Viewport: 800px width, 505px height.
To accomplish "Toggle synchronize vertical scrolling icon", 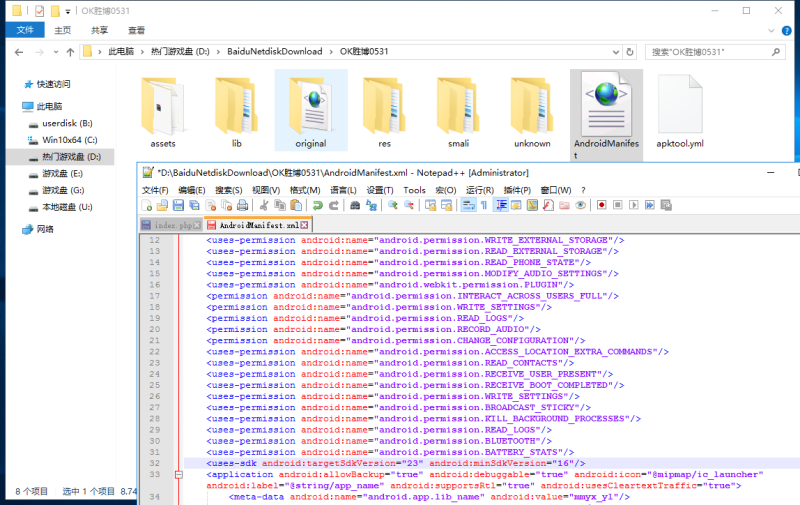I will point(430,205).
